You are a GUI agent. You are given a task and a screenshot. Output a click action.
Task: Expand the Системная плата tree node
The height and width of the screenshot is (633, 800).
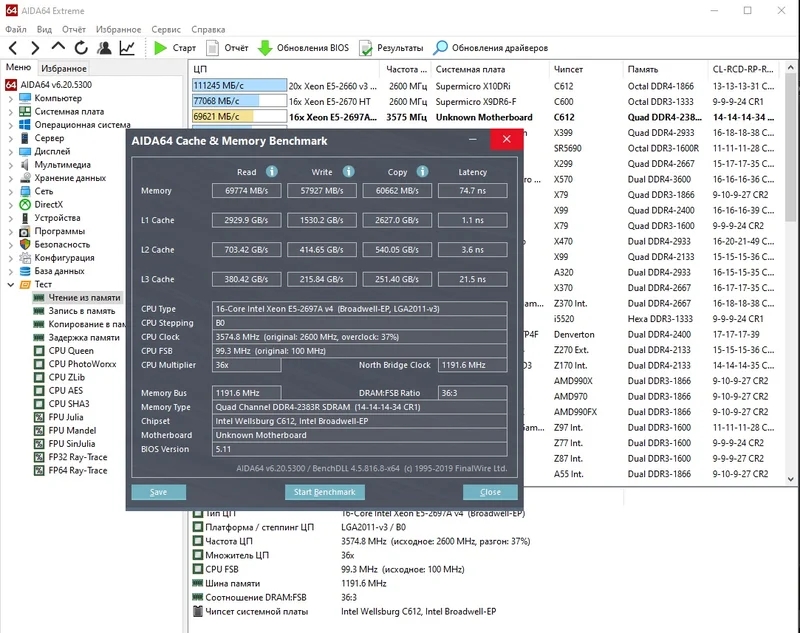(x=11, y=112)
